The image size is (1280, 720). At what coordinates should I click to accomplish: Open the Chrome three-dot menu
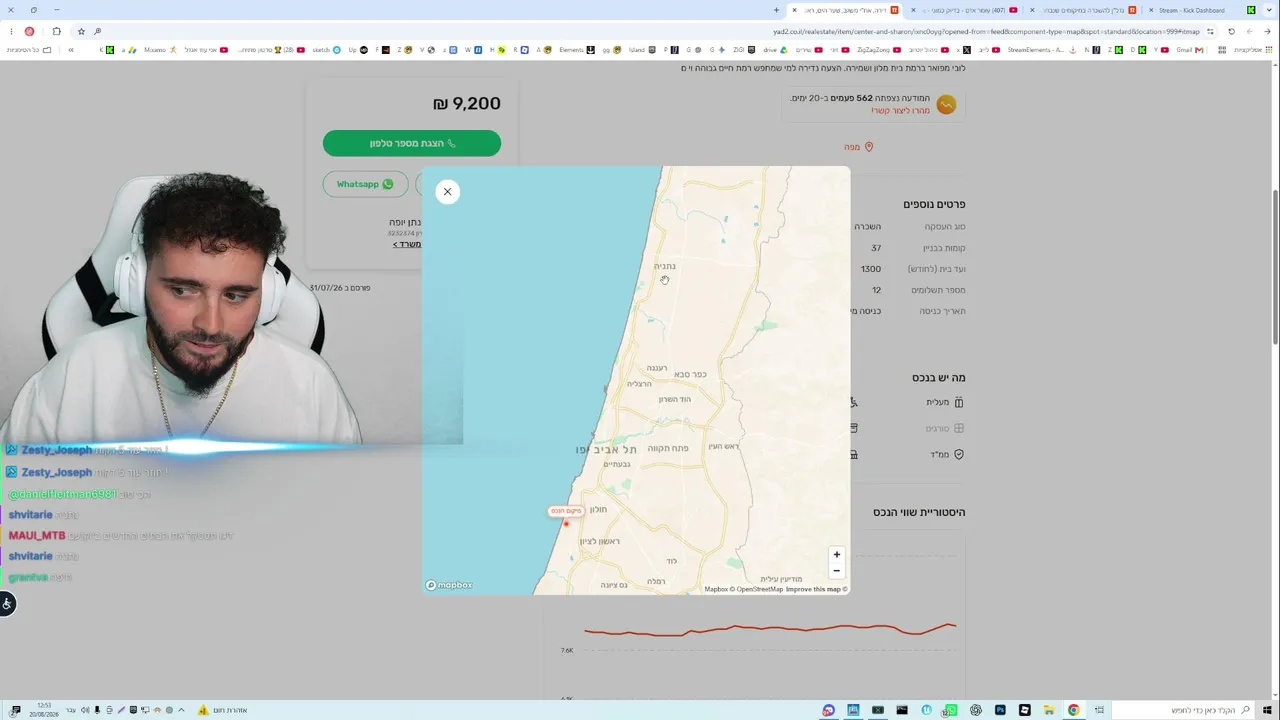tap(10, 31)
